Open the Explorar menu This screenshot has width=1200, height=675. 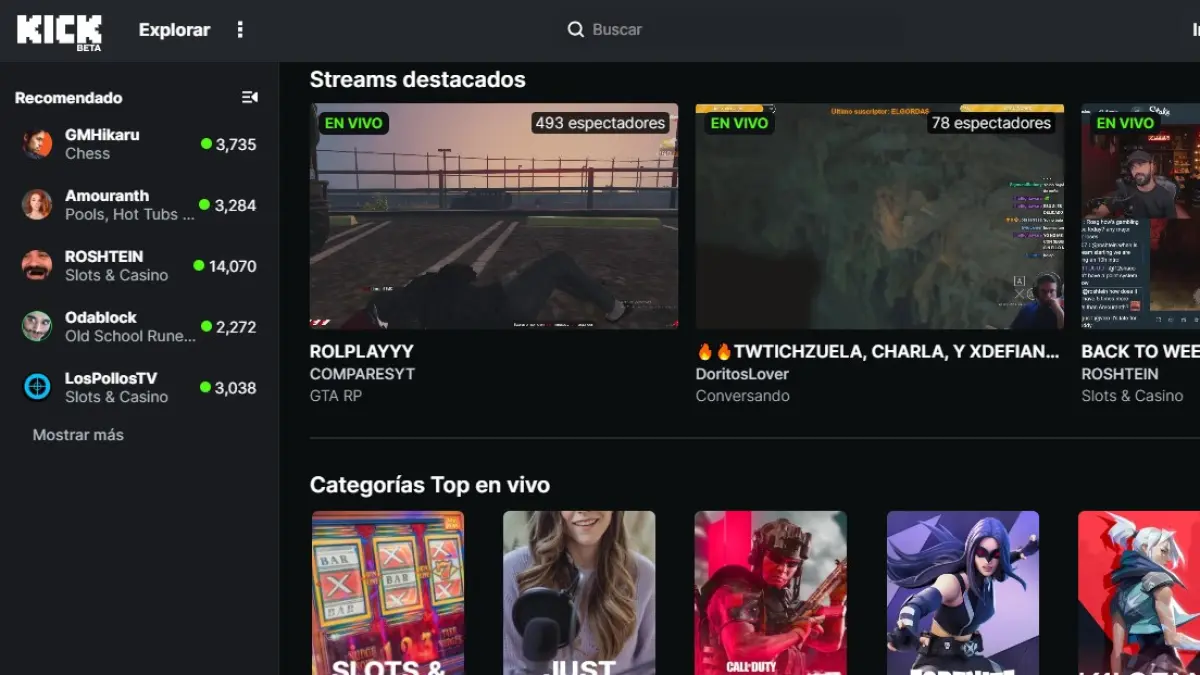pyautogui.click(x=174, y=30)
